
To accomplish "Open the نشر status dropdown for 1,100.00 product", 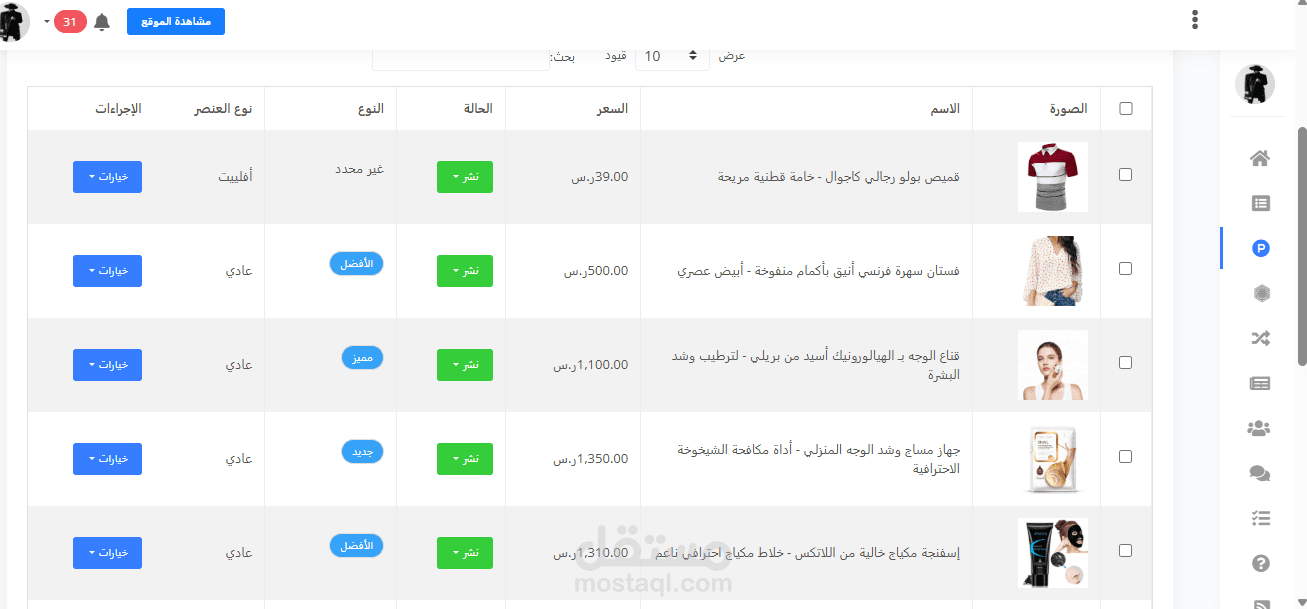I will pyautogui.click(x=465, y=365).
